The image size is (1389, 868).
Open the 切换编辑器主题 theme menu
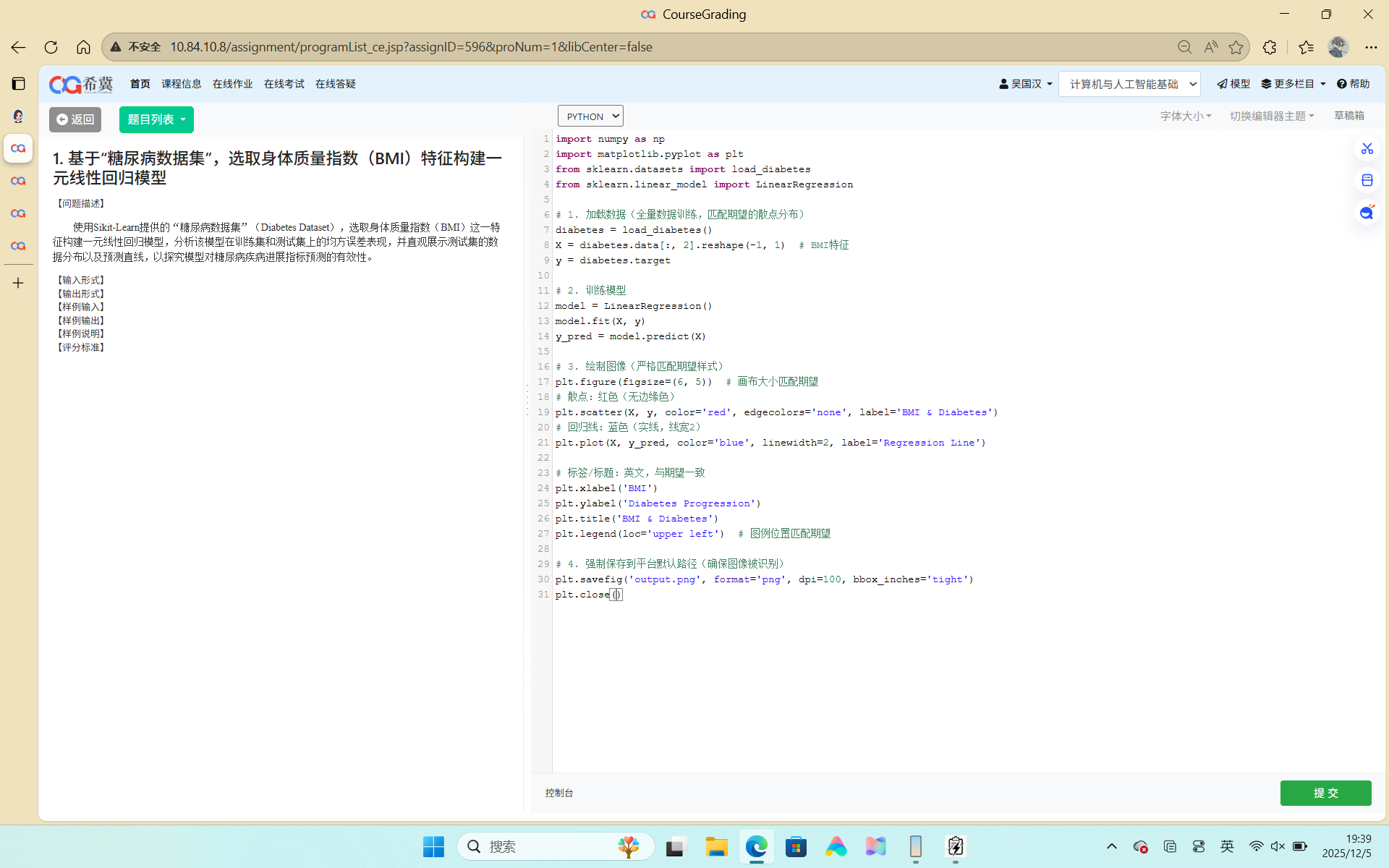click(1271, 116)
